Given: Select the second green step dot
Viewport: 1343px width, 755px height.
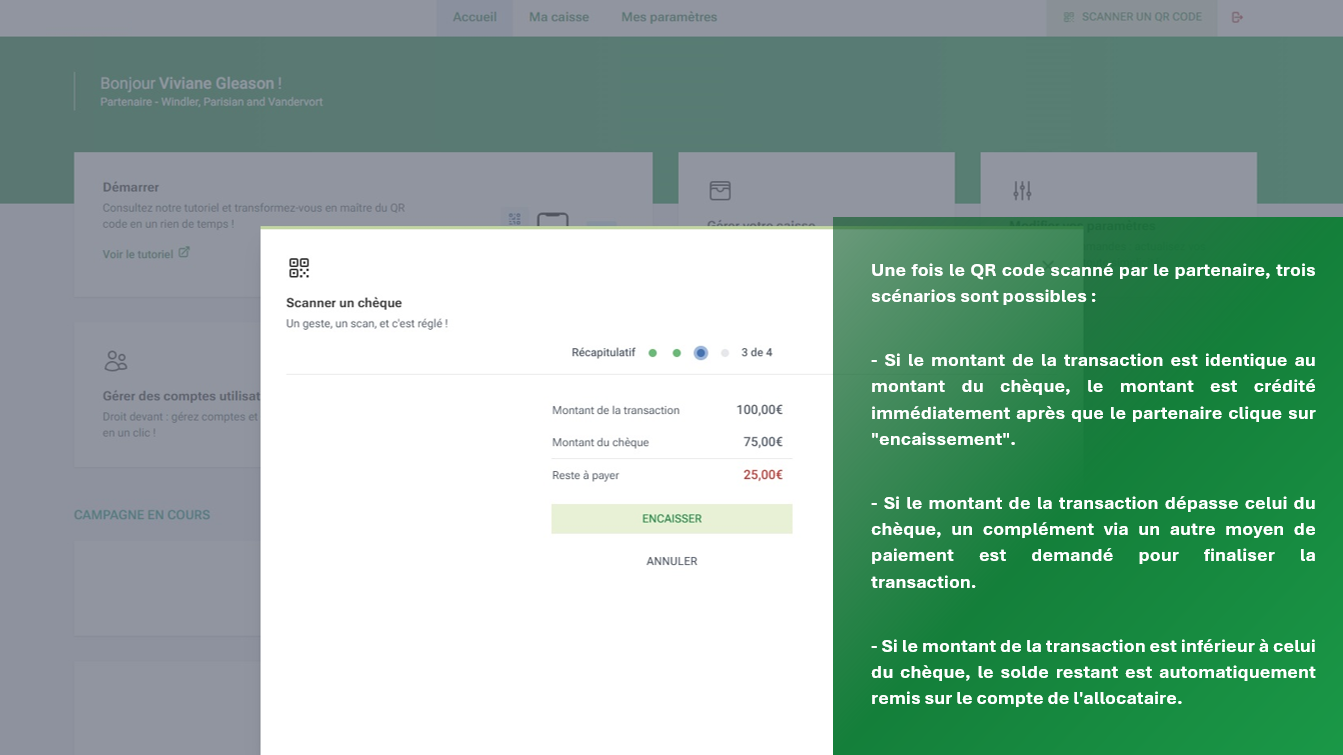Looking at the screenshot, I should [677, 353].
